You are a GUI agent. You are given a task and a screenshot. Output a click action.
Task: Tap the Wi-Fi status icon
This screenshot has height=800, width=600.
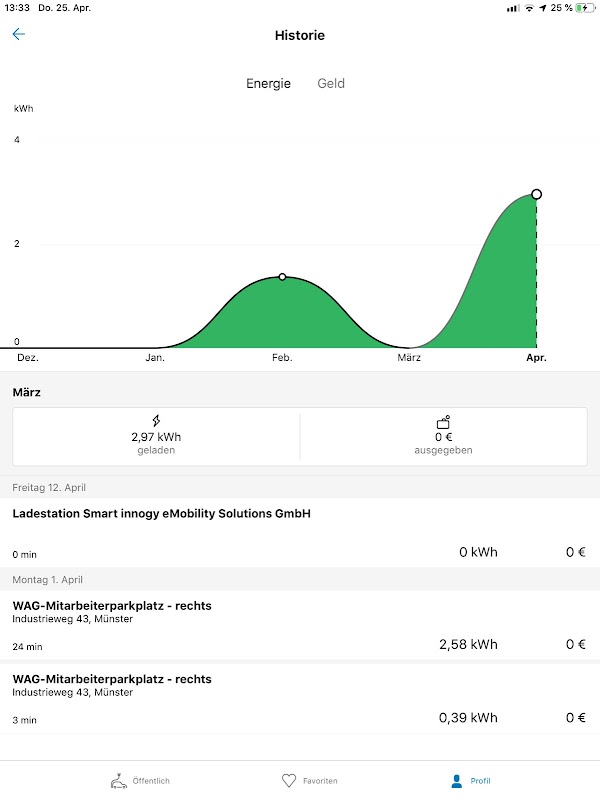529,8
